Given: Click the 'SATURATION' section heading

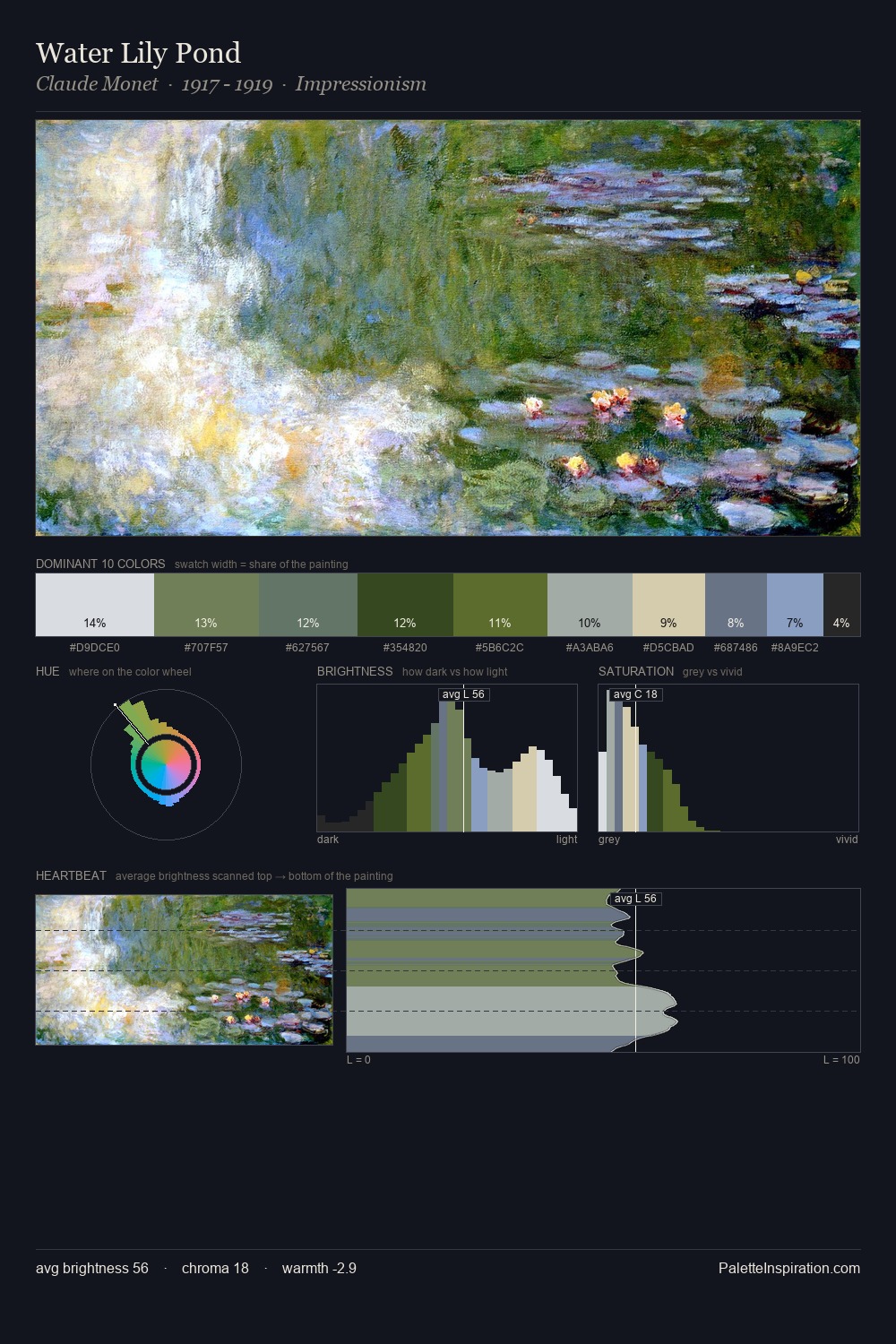Looking at the screenshot, I should (636, 671).
